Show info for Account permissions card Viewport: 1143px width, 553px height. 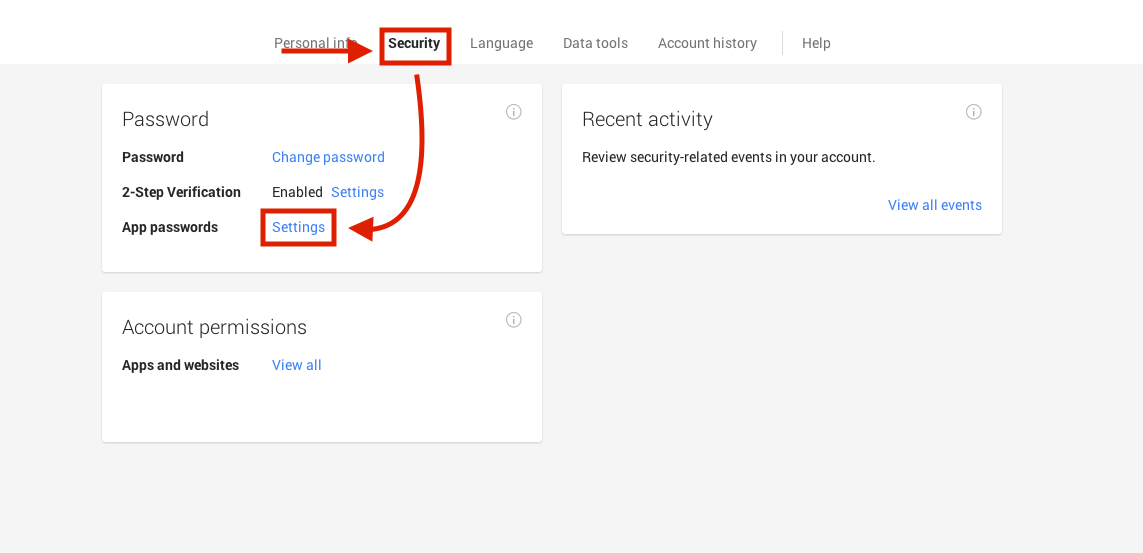513,320
